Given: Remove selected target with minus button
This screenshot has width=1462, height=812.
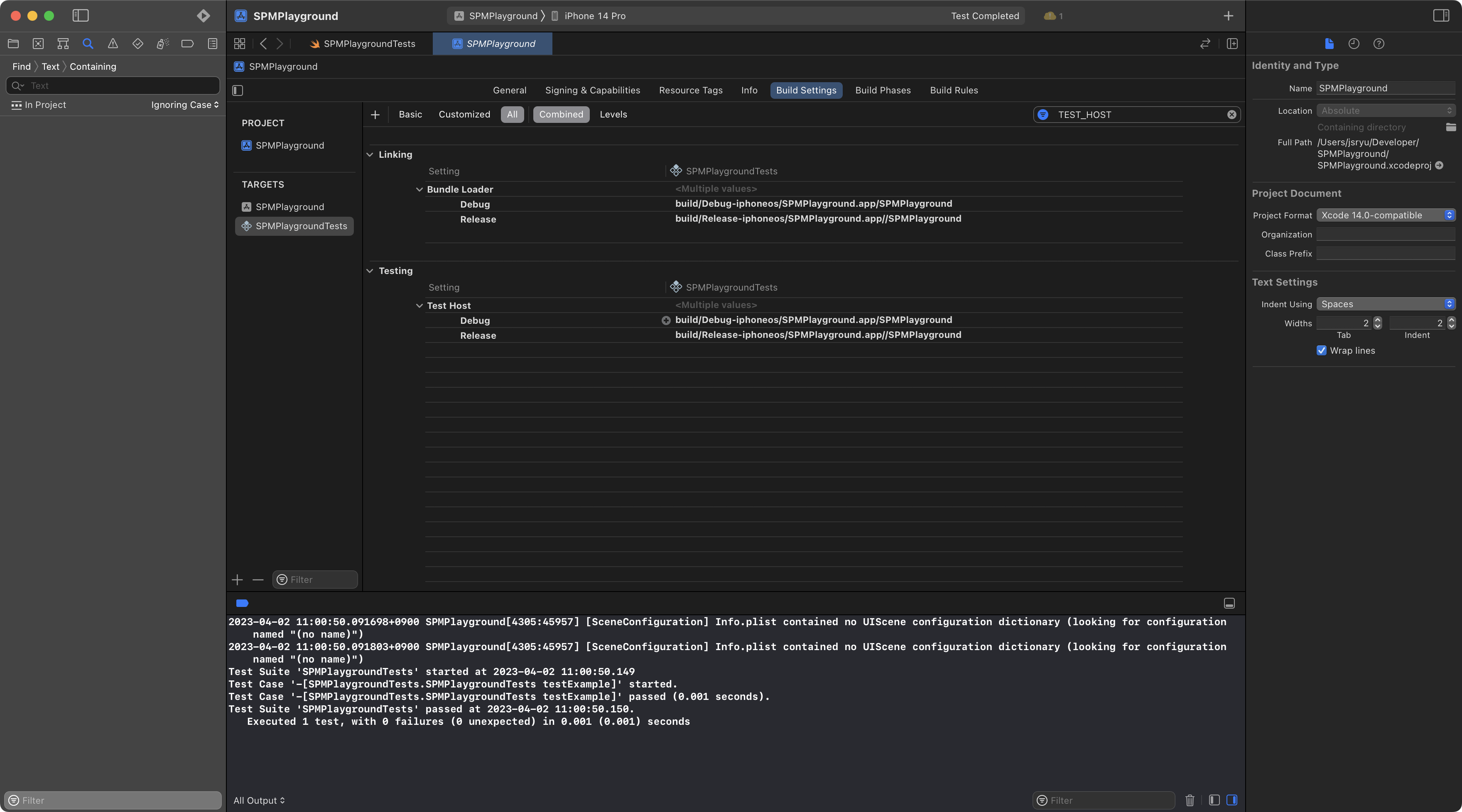Looking at the screenshot, I should coord(258,580).
